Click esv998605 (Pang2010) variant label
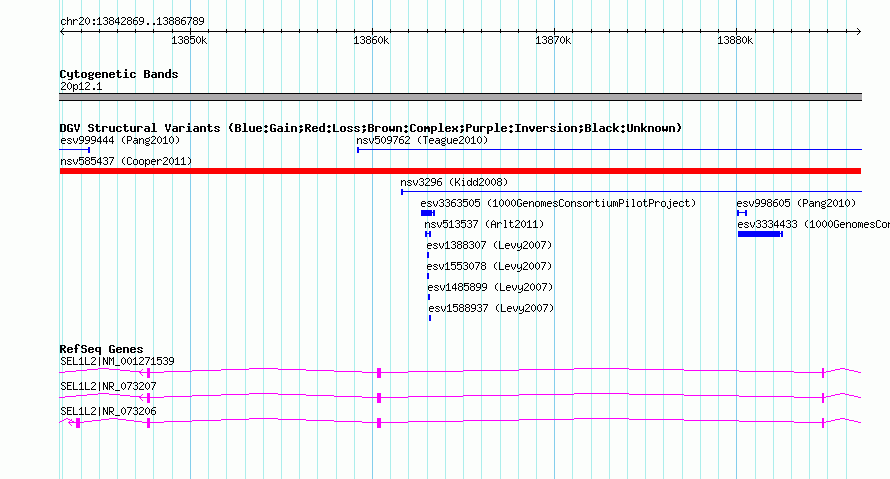 point(796,203)
